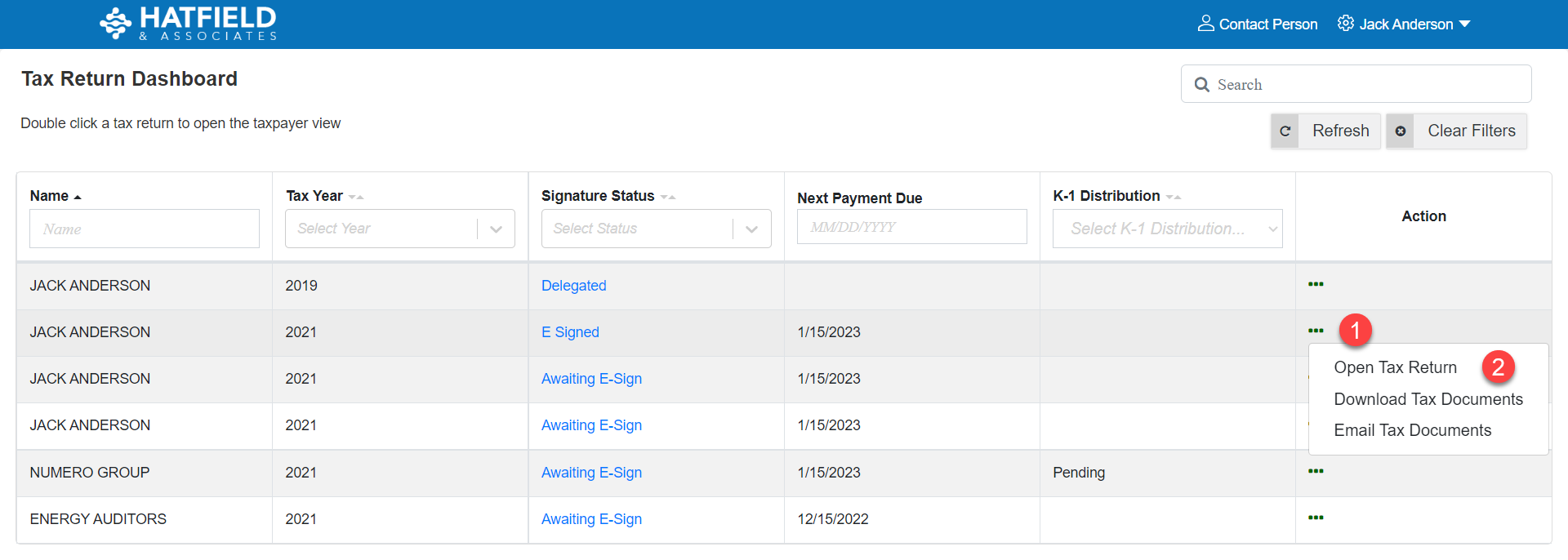Open the Jack Anderson account dropdown arrow
The image size is (1568, 560).
pos(1464,24)
